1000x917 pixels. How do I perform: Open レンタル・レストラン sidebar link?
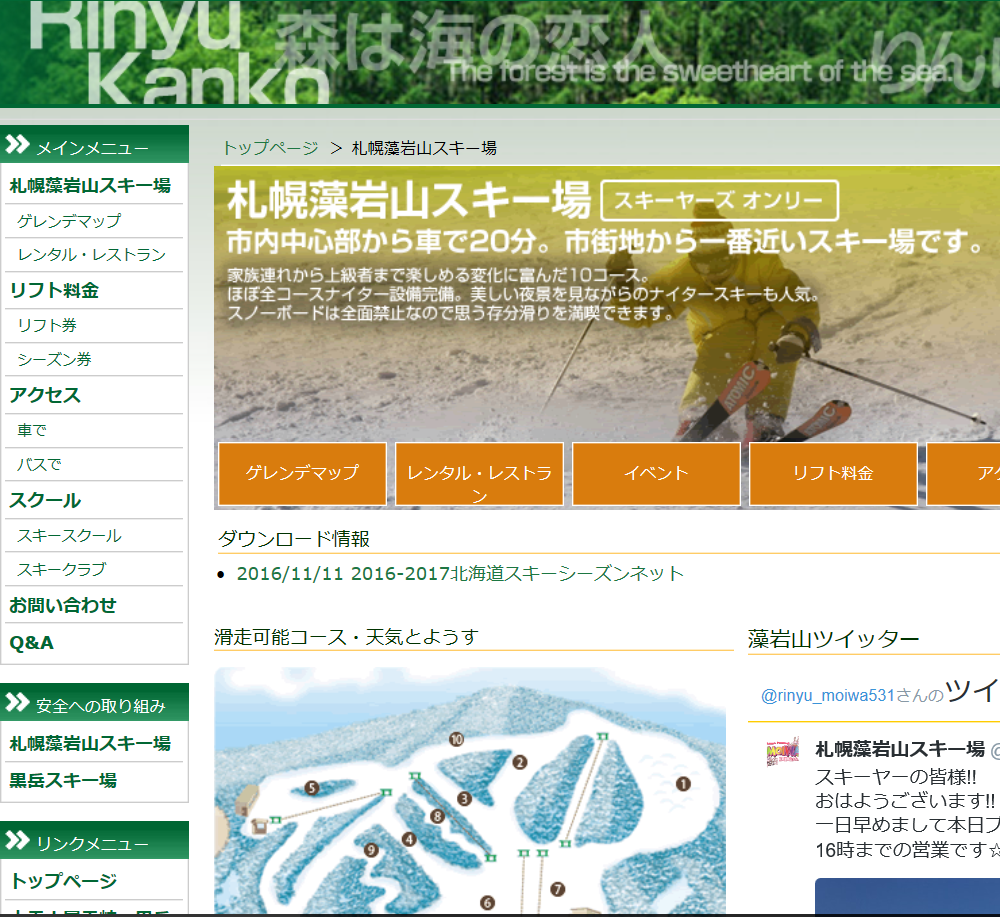click(x=91, y=254)
